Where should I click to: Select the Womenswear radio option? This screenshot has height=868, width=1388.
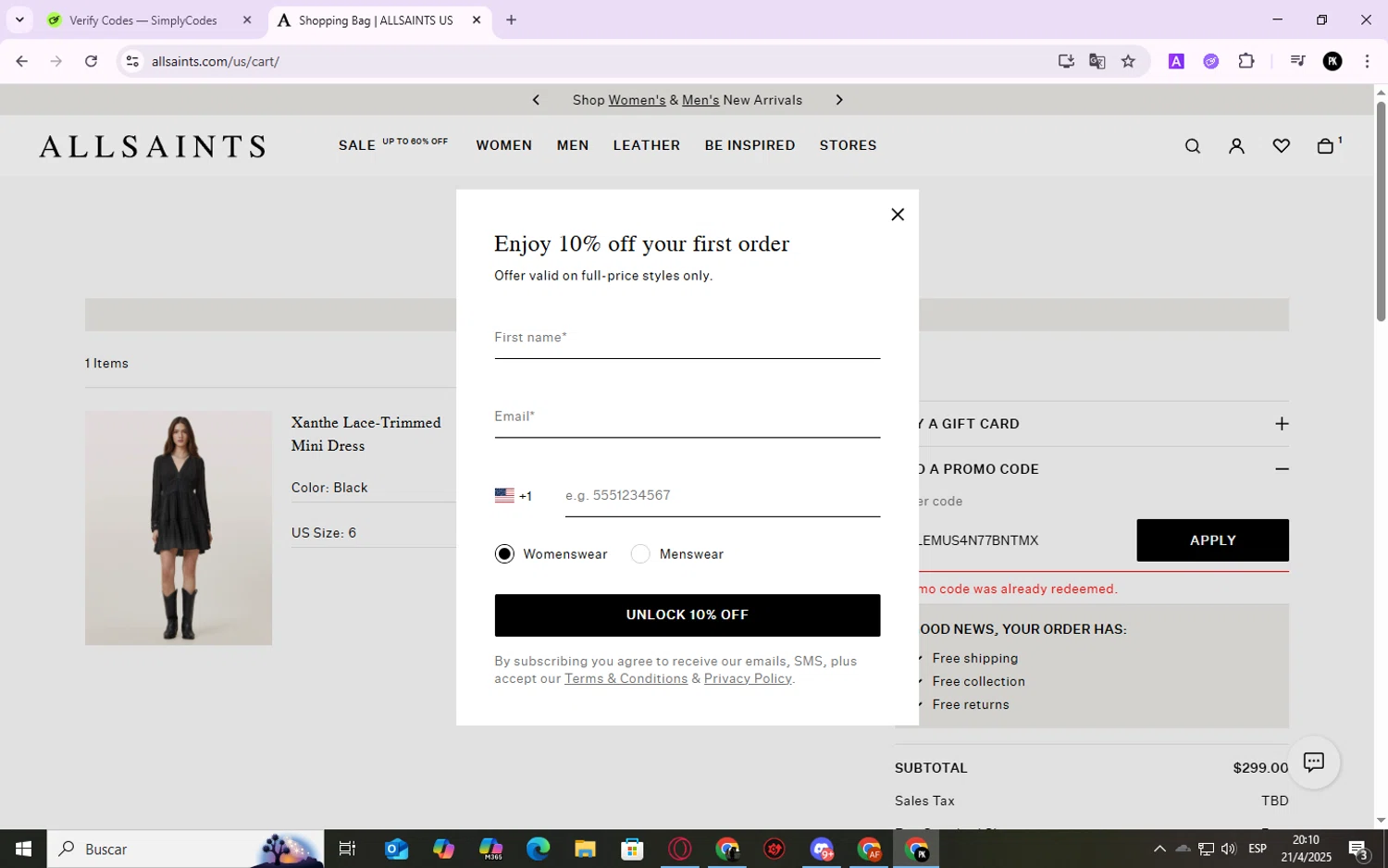point(504,554)
